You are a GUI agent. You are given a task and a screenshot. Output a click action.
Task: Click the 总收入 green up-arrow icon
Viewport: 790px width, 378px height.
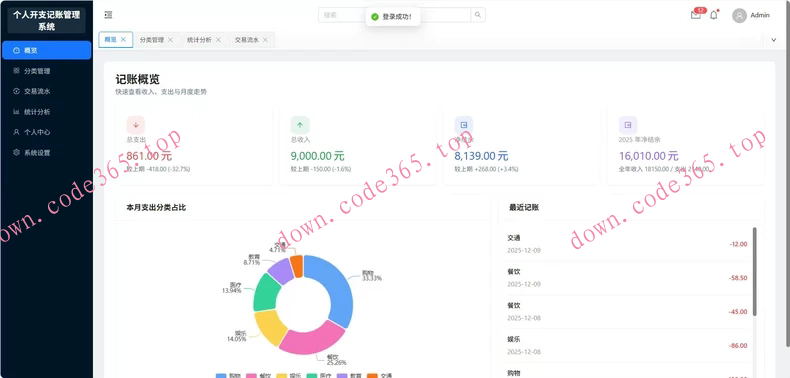click(x=300, y=125)
